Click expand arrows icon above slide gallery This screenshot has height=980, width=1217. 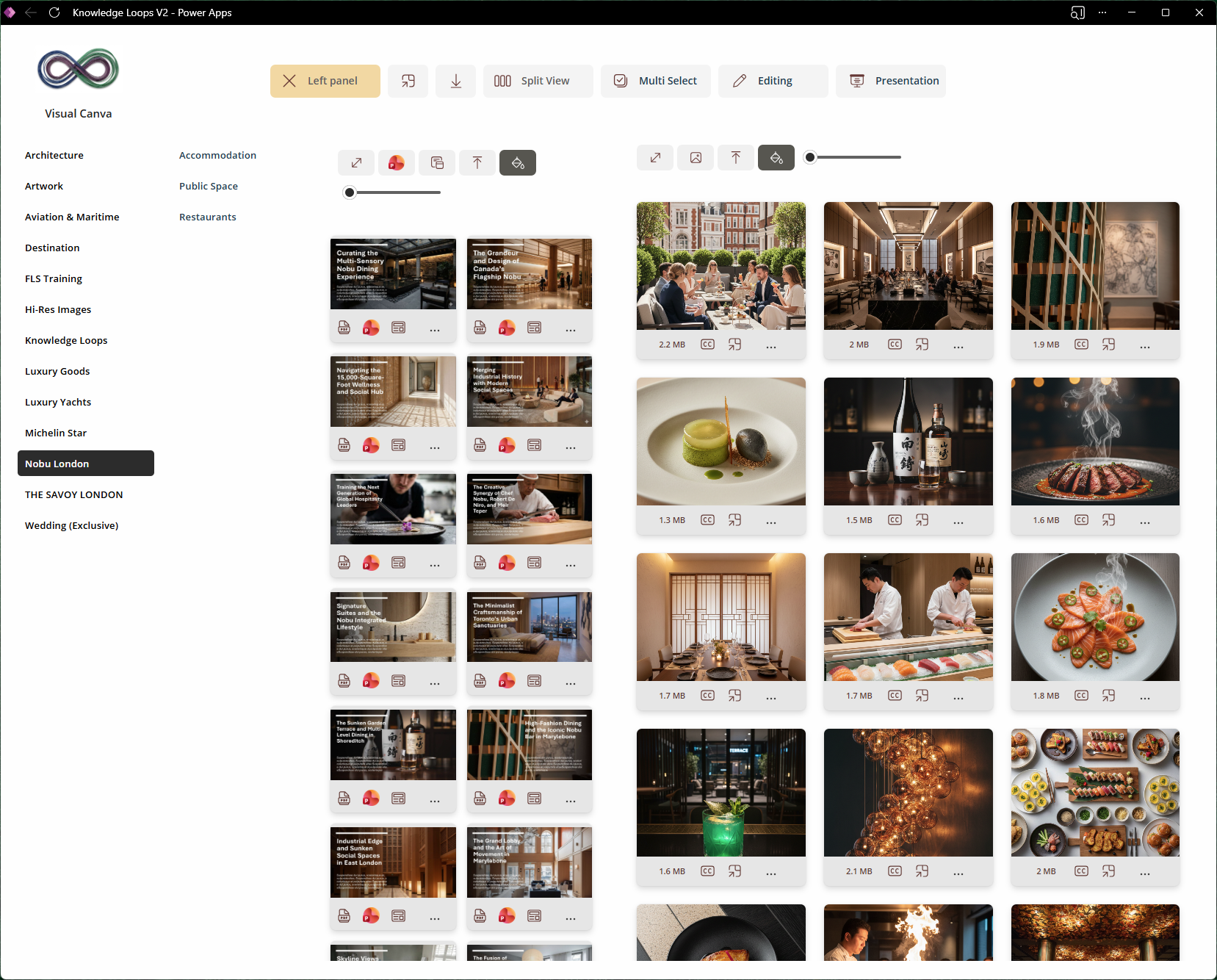[x=356, y=162]
